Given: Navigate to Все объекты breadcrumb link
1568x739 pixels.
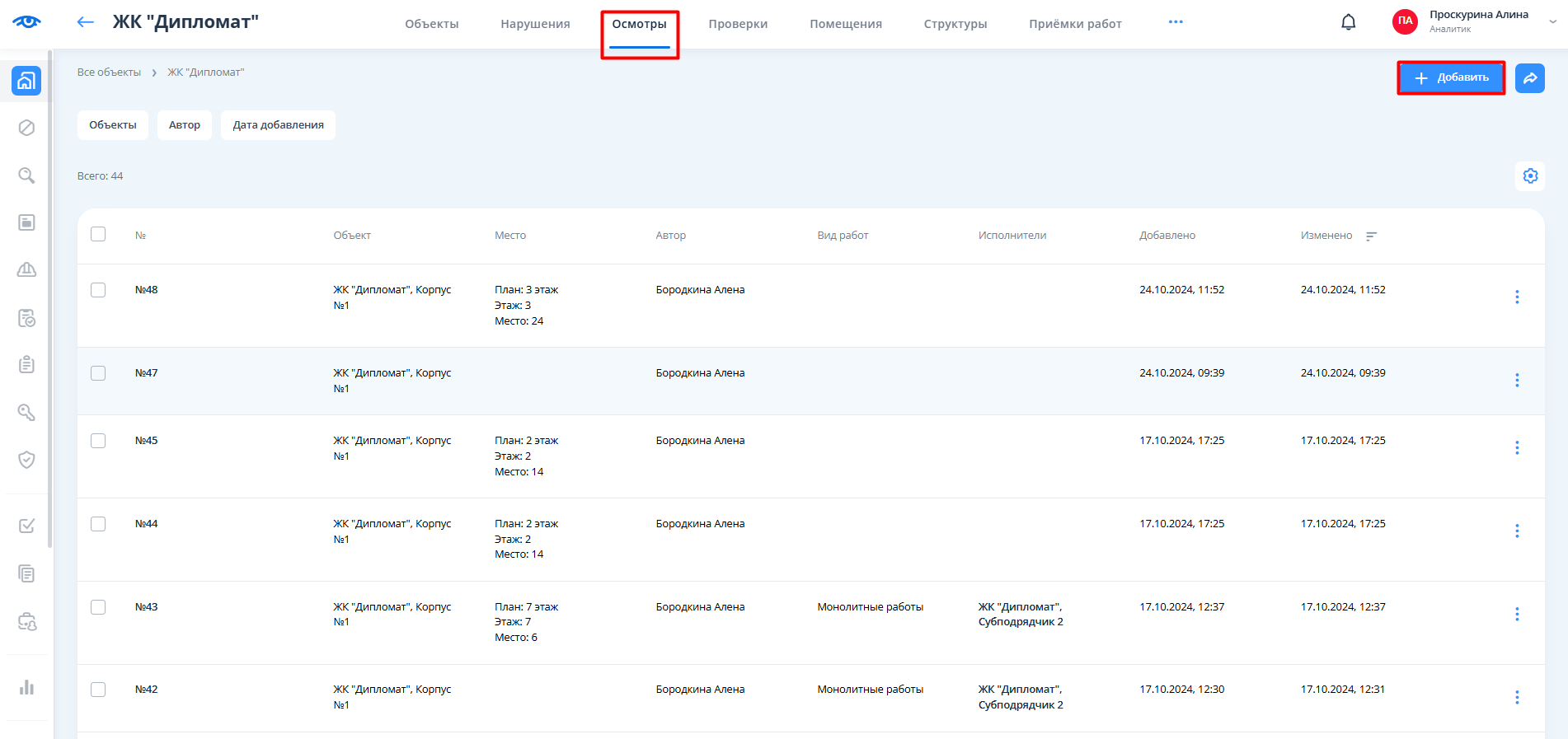Looking at the screenshot, I should tap(109, 72).
